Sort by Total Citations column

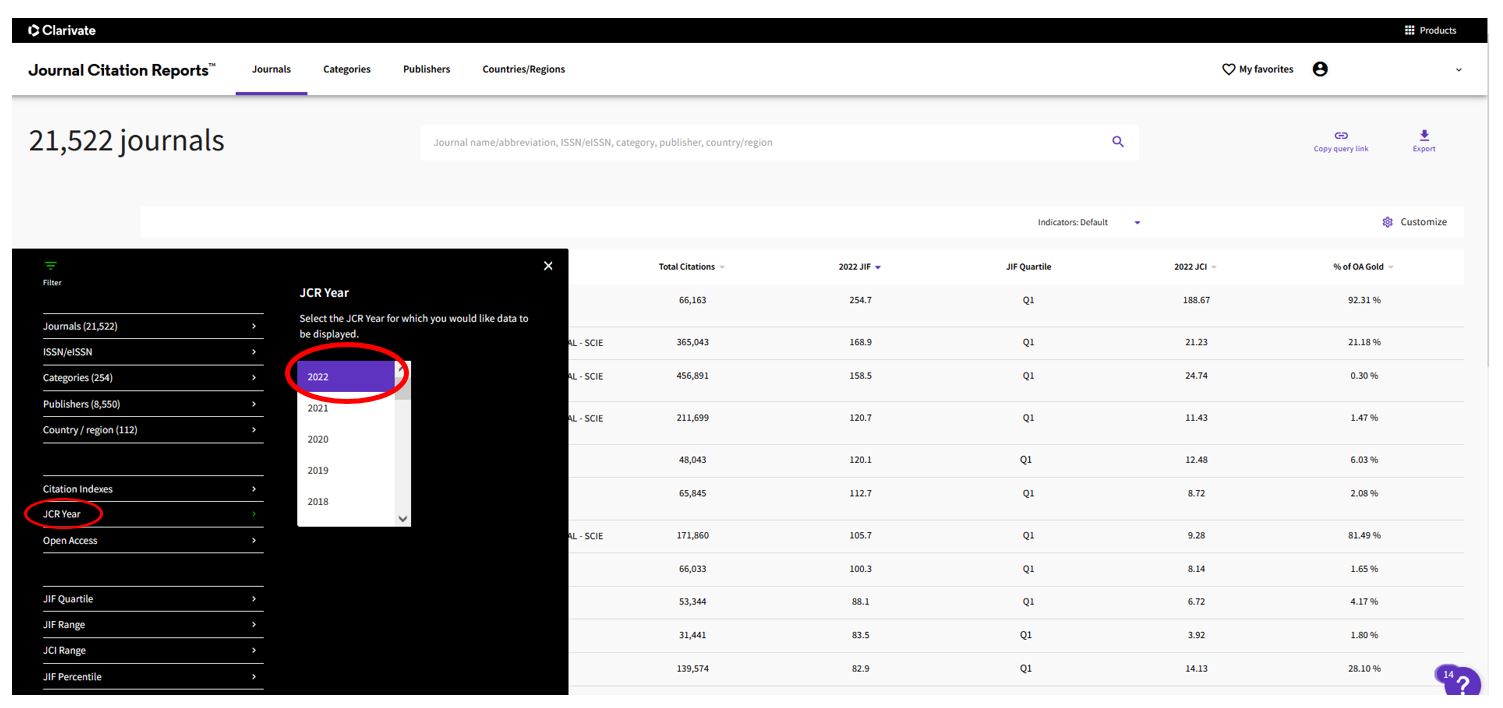(x=691, y=267)
